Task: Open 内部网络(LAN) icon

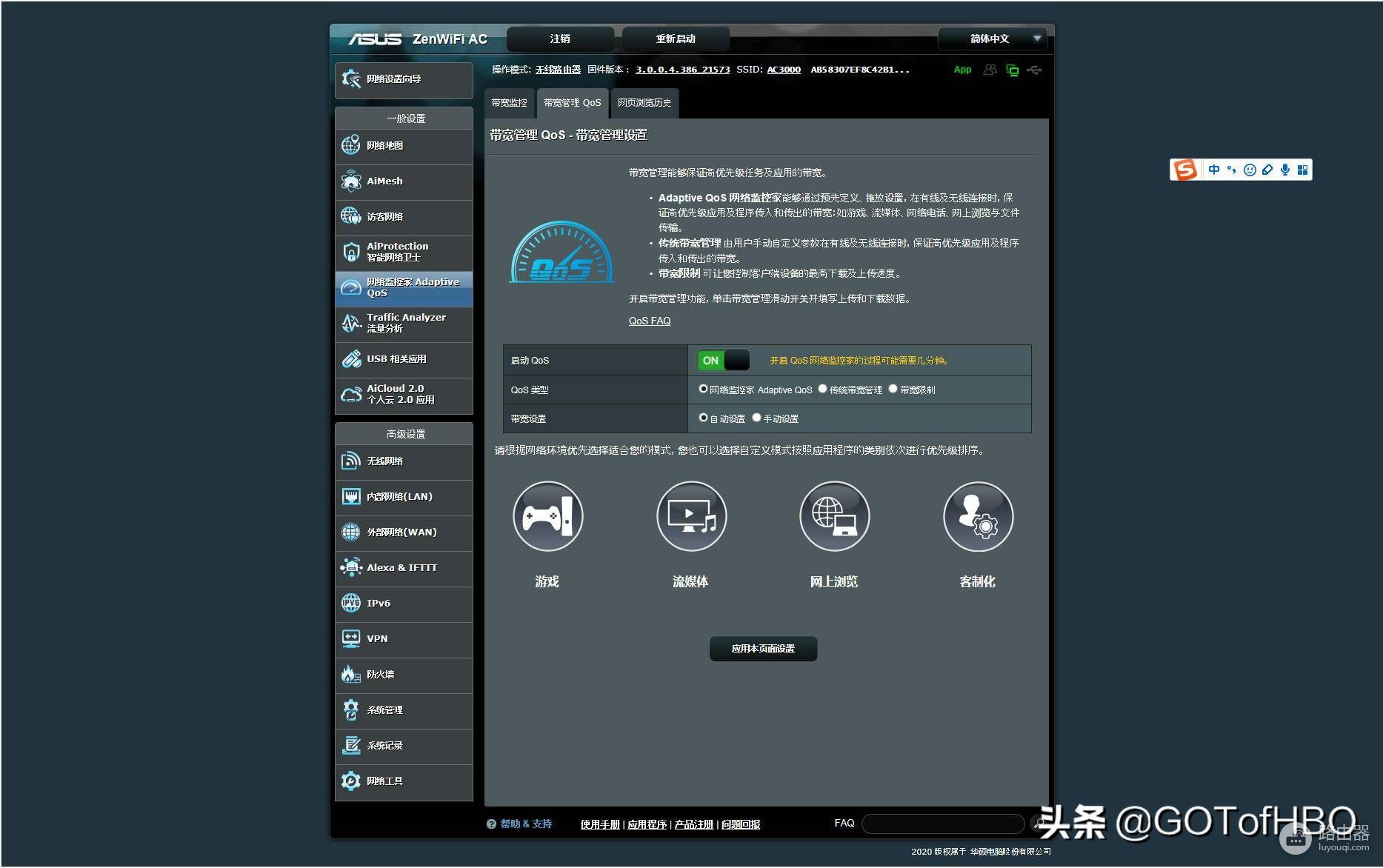Action: [351, 496]
